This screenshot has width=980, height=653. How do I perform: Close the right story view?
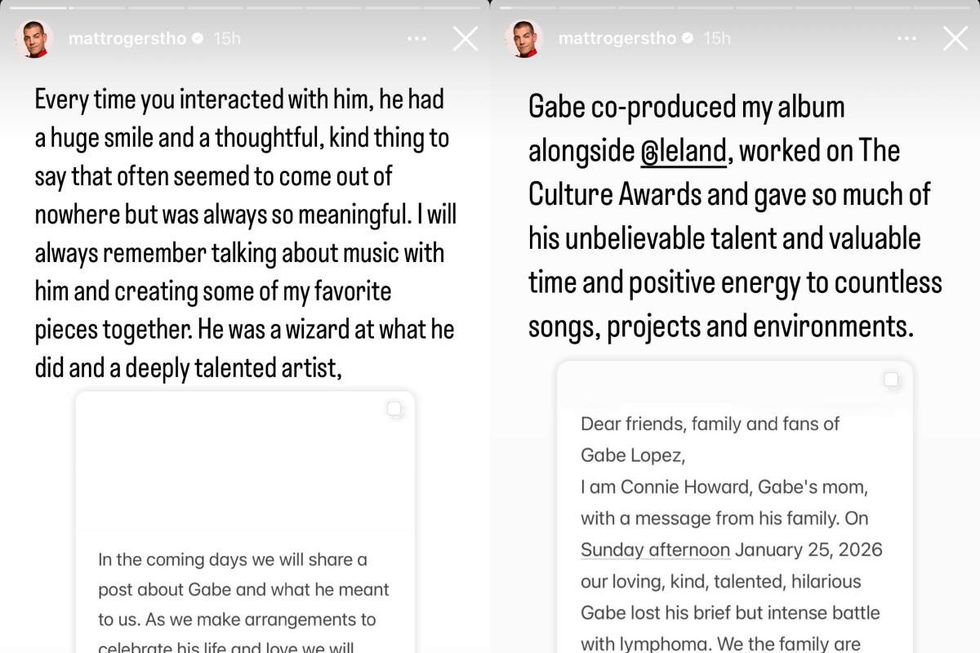[956, 39]
